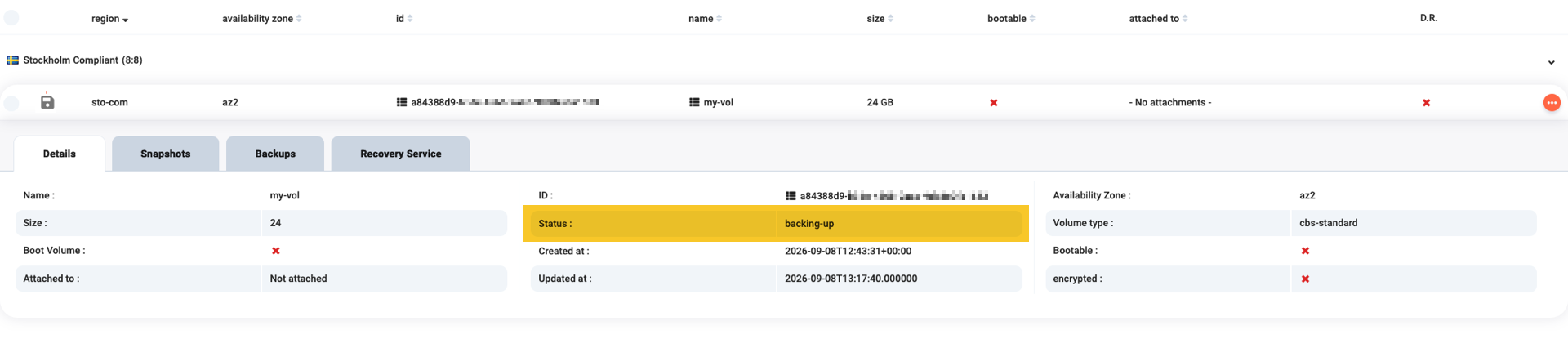Click the list icon beside the my-vol name

[694, 102]
